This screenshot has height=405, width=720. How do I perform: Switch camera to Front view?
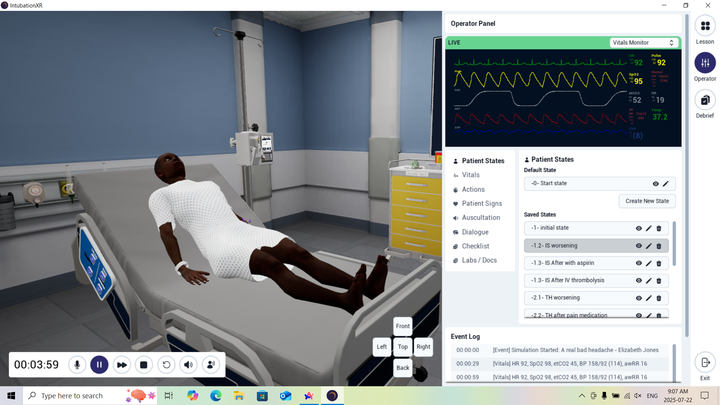pyautogui.click(x=403, y=326)
